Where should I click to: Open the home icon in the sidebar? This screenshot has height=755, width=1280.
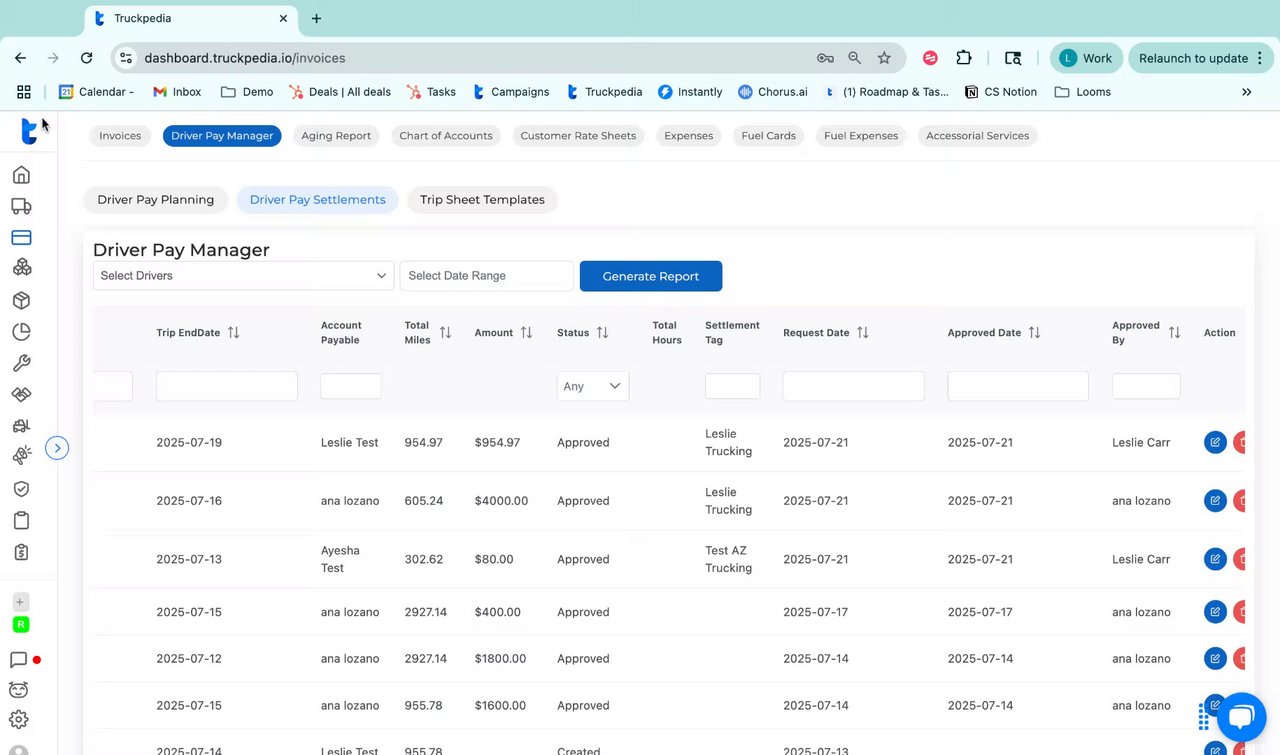(x=21, y=175)
